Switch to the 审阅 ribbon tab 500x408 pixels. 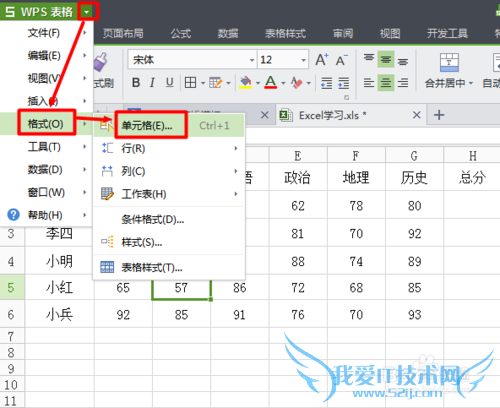343,33
